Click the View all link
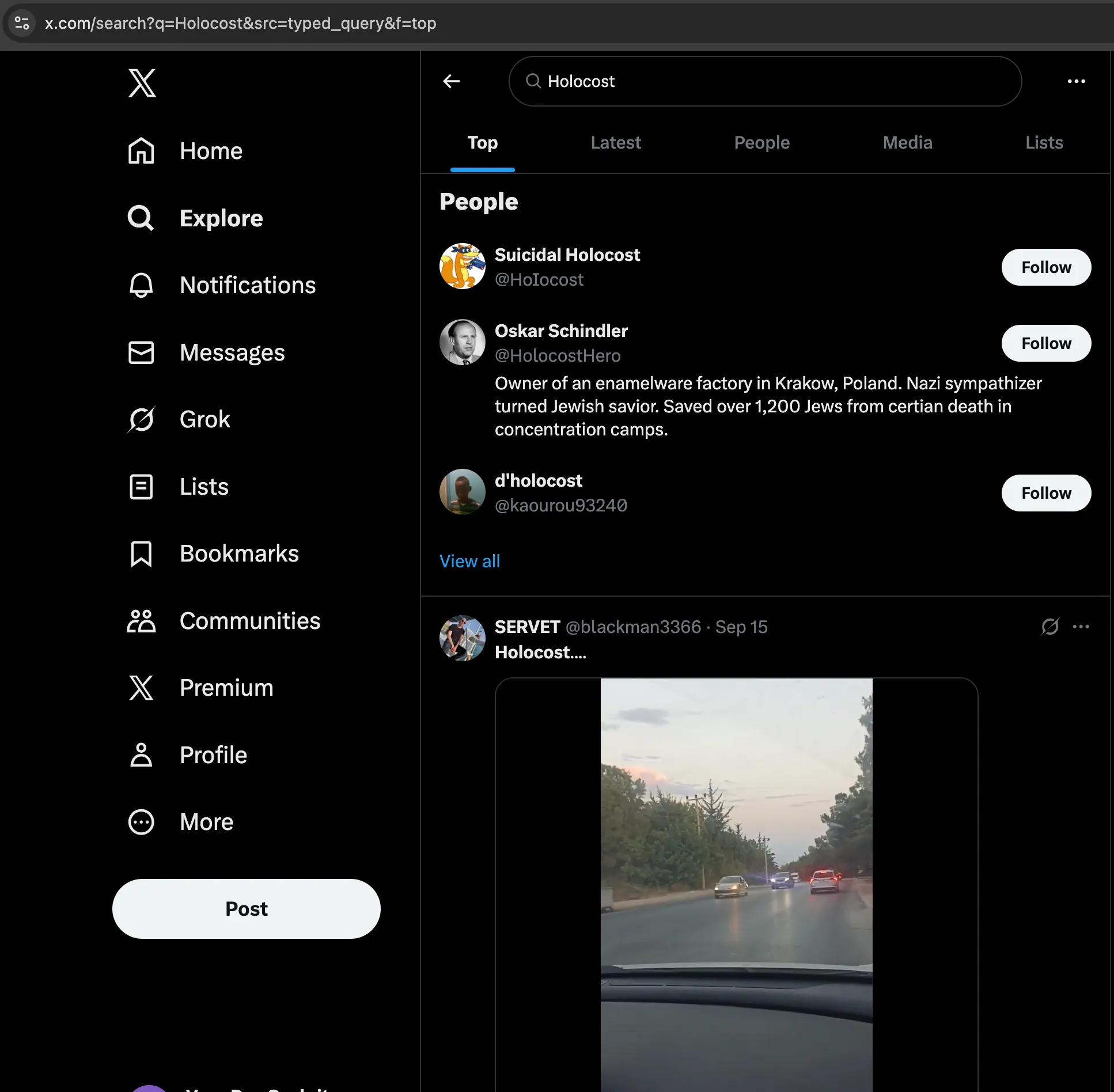Viewport: 1114px width, 1092px height. [469, 561]
